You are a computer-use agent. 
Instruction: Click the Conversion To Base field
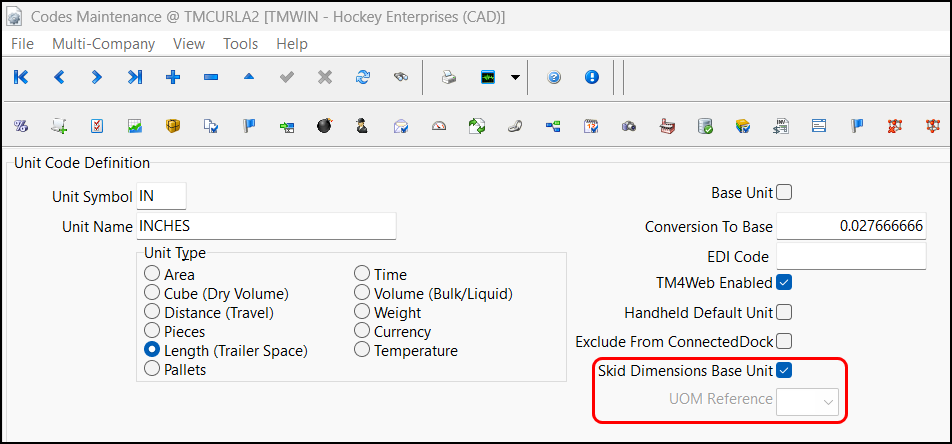pos(851,226)
